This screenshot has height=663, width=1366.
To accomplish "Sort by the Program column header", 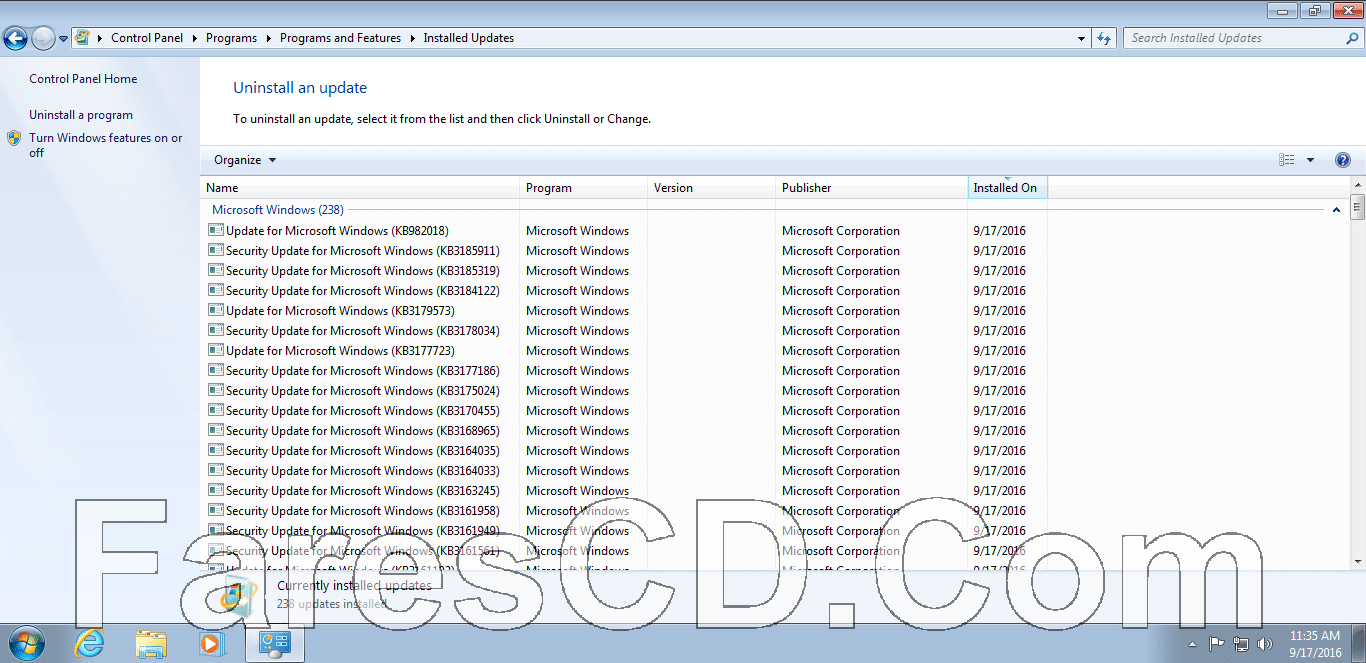I will pyautogui.click(x=583, y=188).
